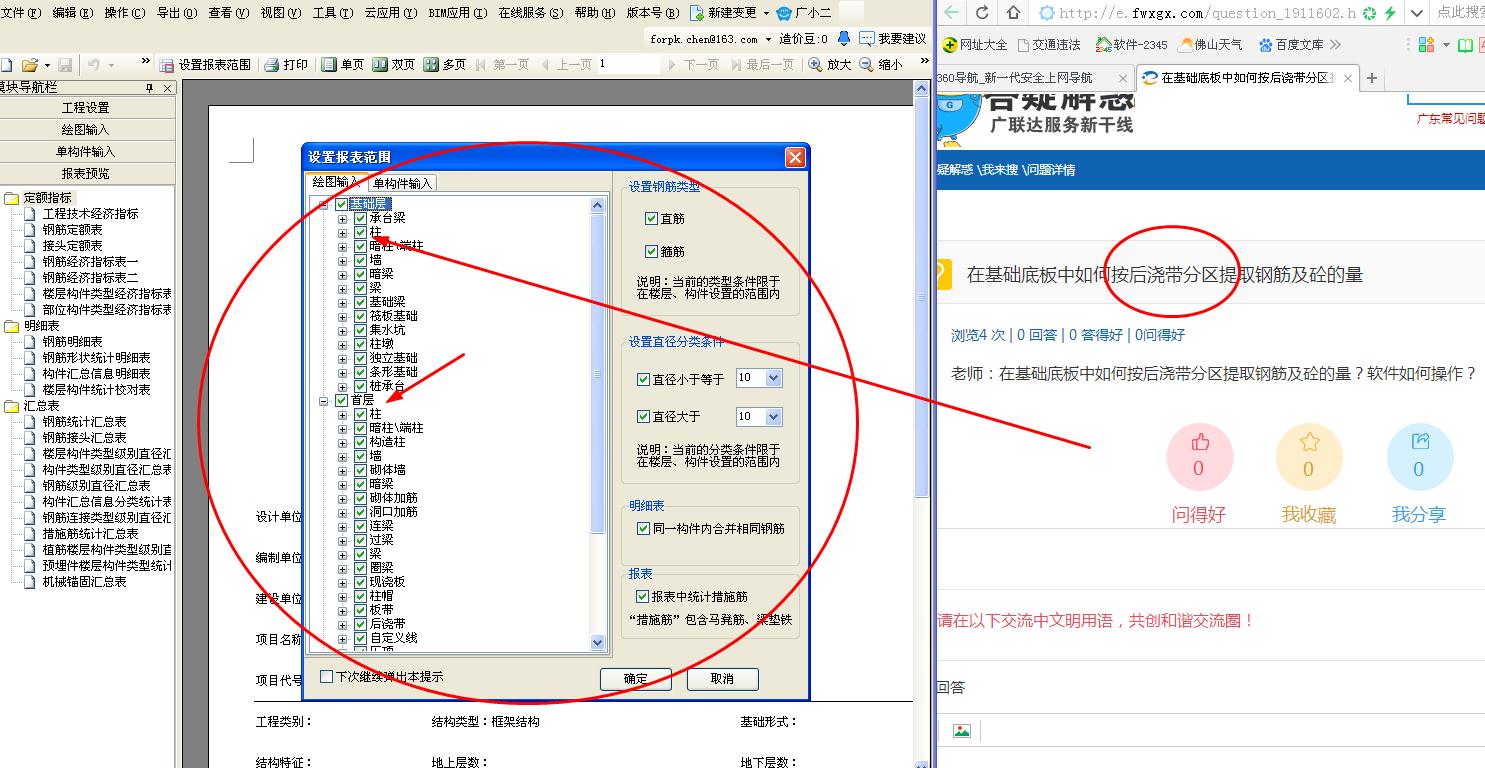Open the 软件-2345 bookmark

[1131, 45]
